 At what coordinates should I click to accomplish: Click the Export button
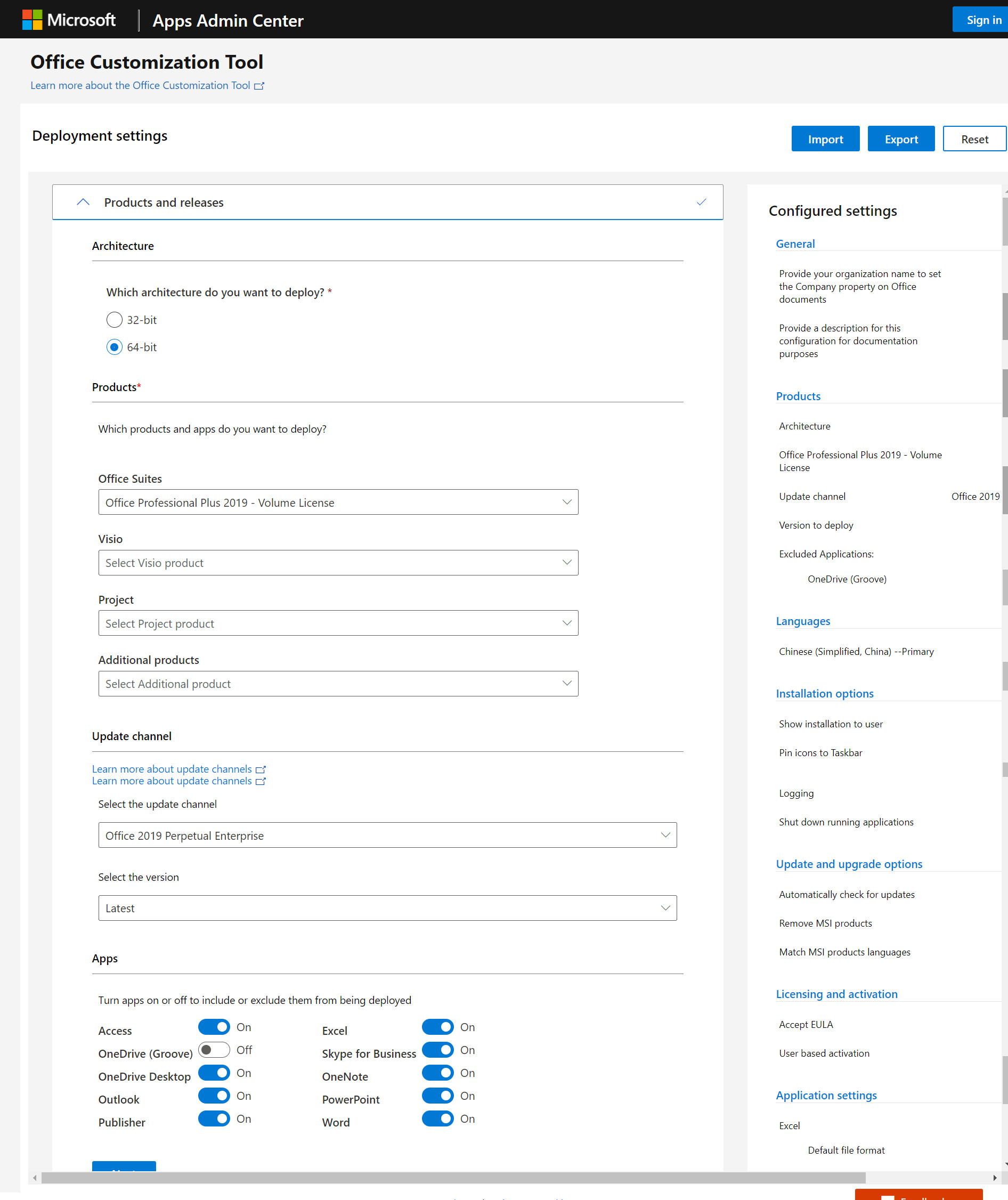point(900,140)
